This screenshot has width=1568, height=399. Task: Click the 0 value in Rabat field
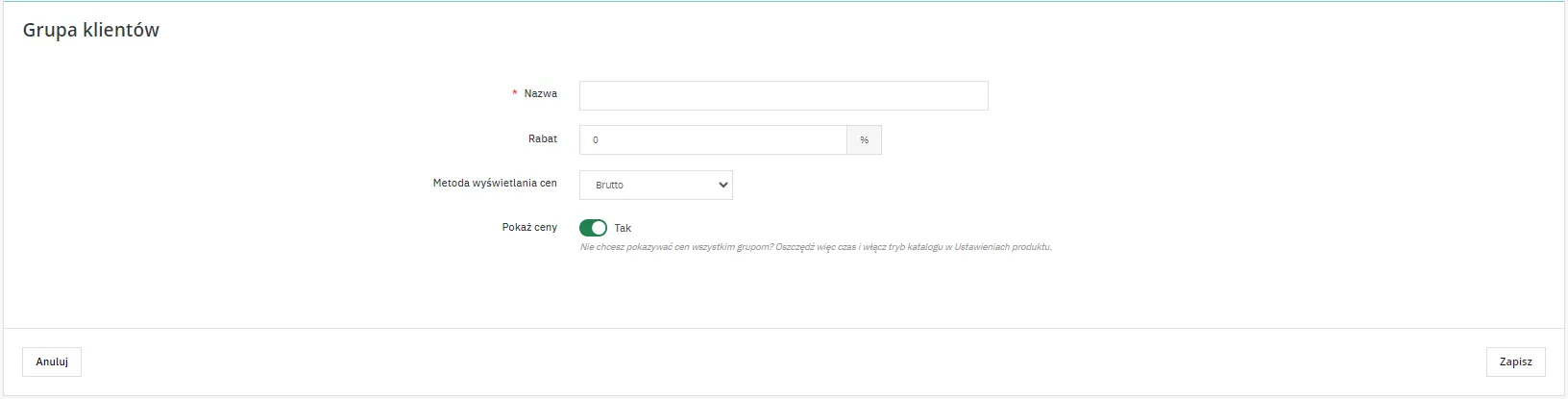point(596,140)
